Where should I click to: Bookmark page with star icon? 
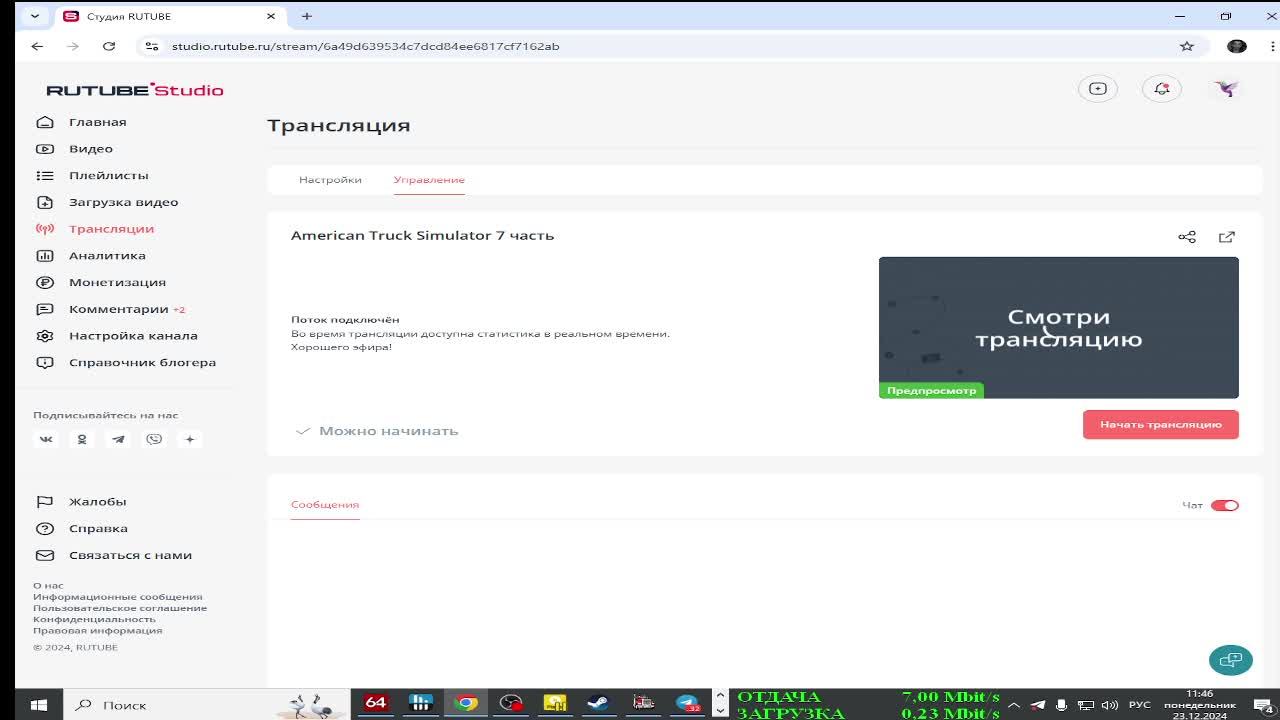(1187, 46)
